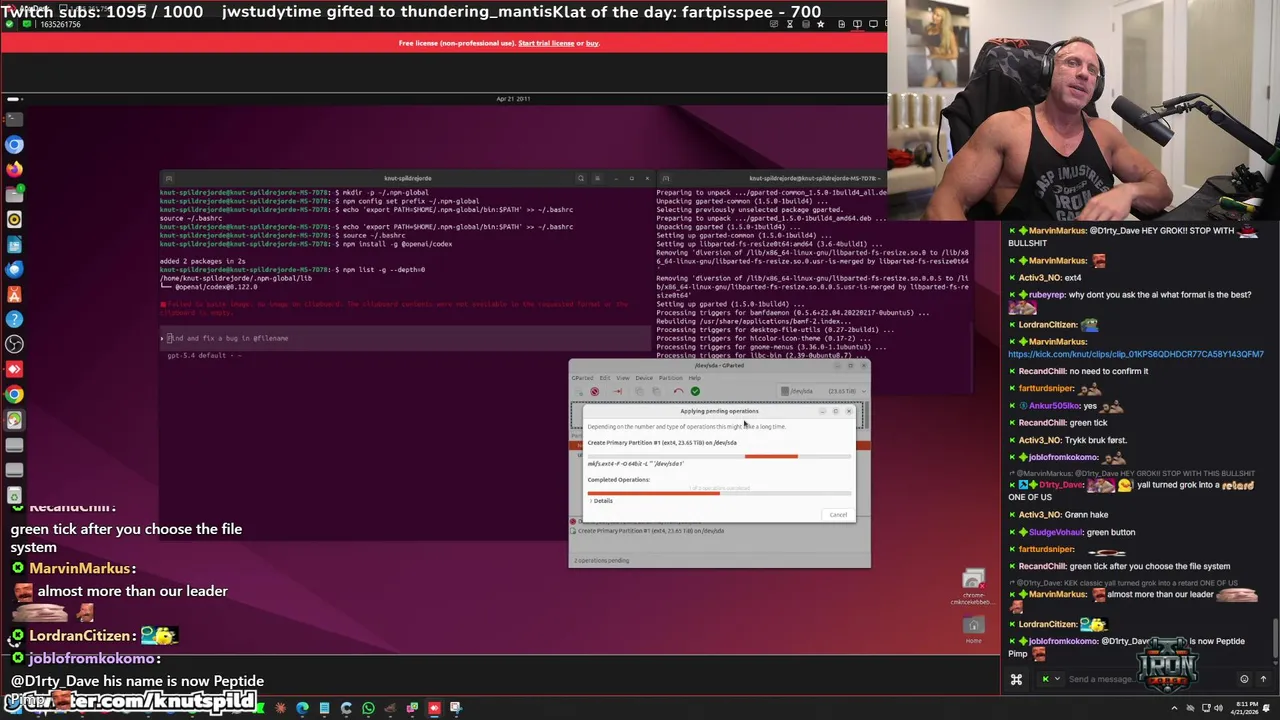Click the mkfs.ext4 operation progress bar
1280x720 pixels.
(719, 456)
